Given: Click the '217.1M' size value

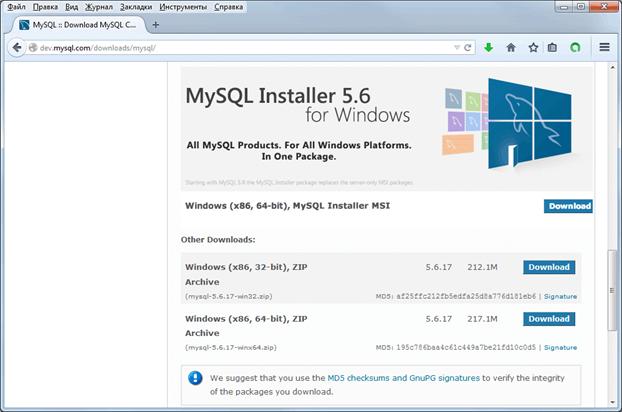Looking at the screenshot, I should click(x=482, y=319).
